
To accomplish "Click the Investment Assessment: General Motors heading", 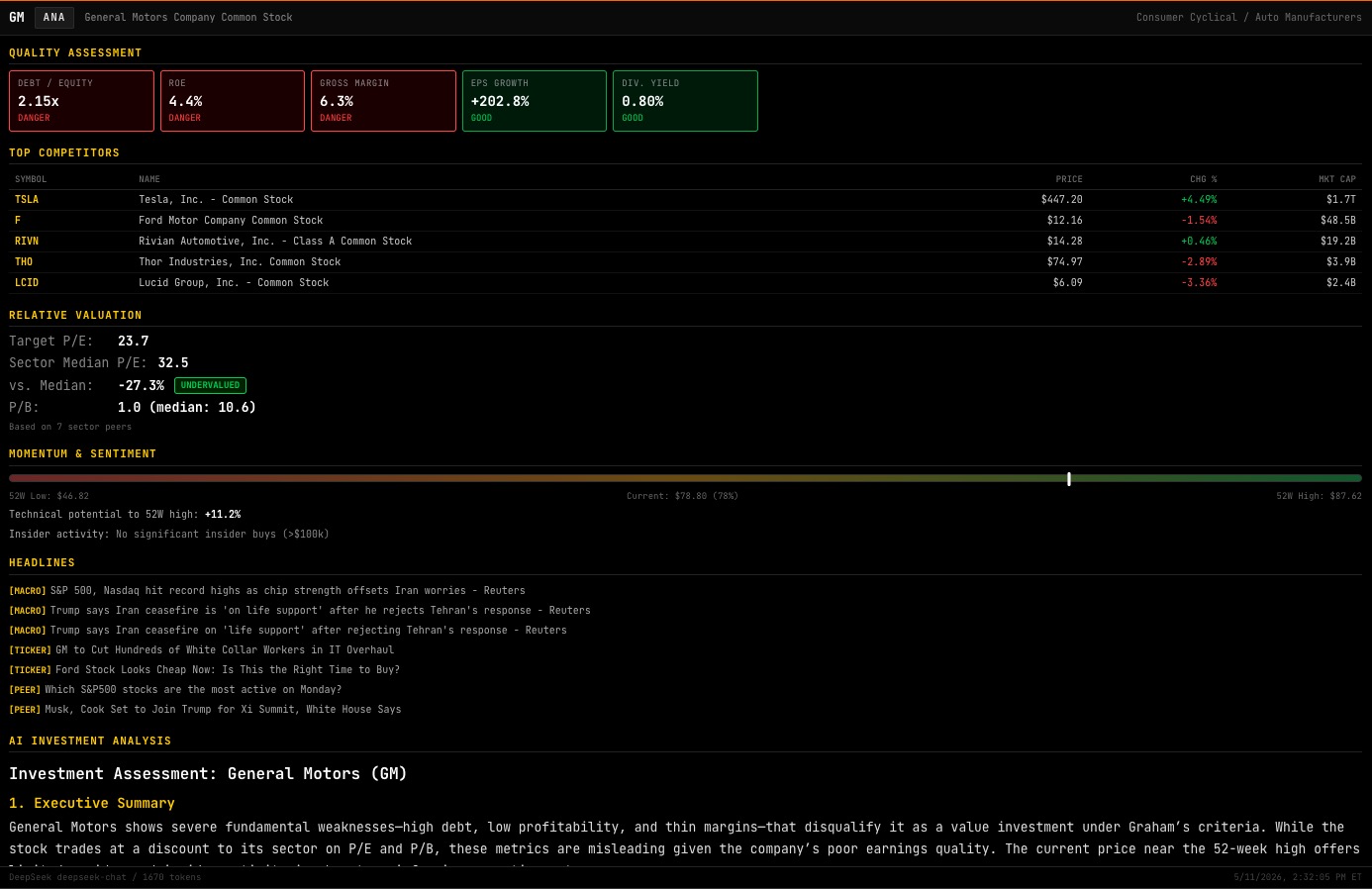I will [x=208, y=774].
